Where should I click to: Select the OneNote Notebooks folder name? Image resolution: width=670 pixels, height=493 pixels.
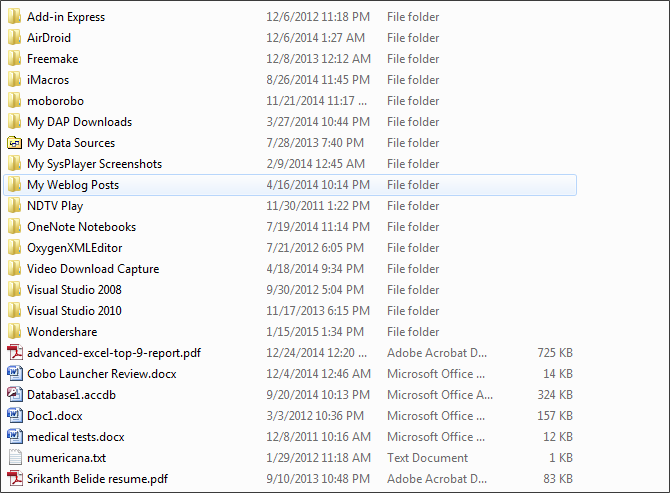point(81,227)
